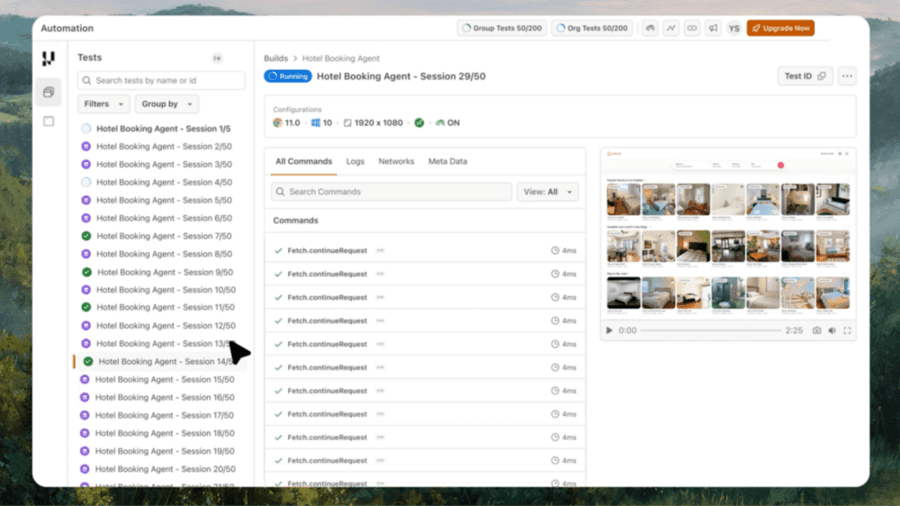Open the YS user avatar menu
Screen dimensions: 900x506
[734, 28]
